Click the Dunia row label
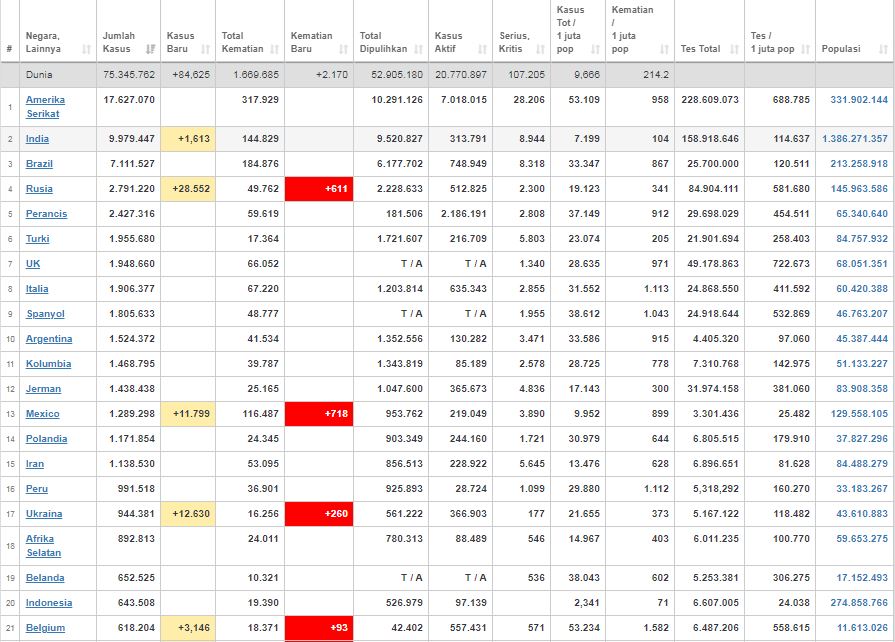895x642 pixels. point(39,75)
